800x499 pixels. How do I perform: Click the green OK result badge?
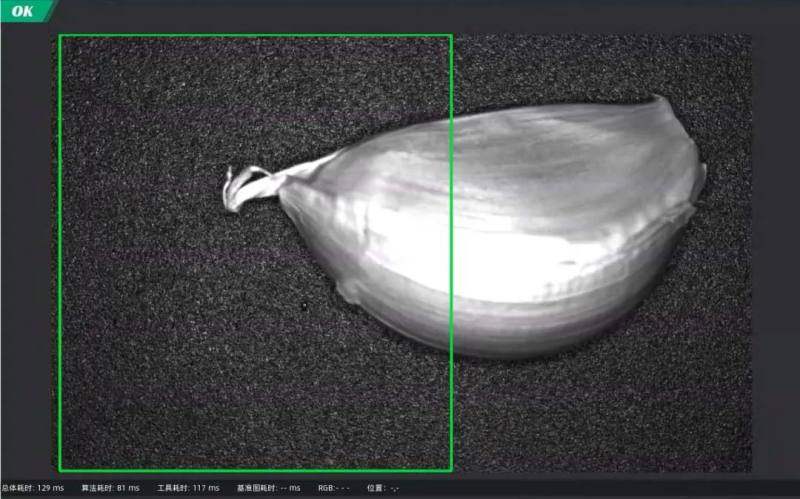point(24,11)
